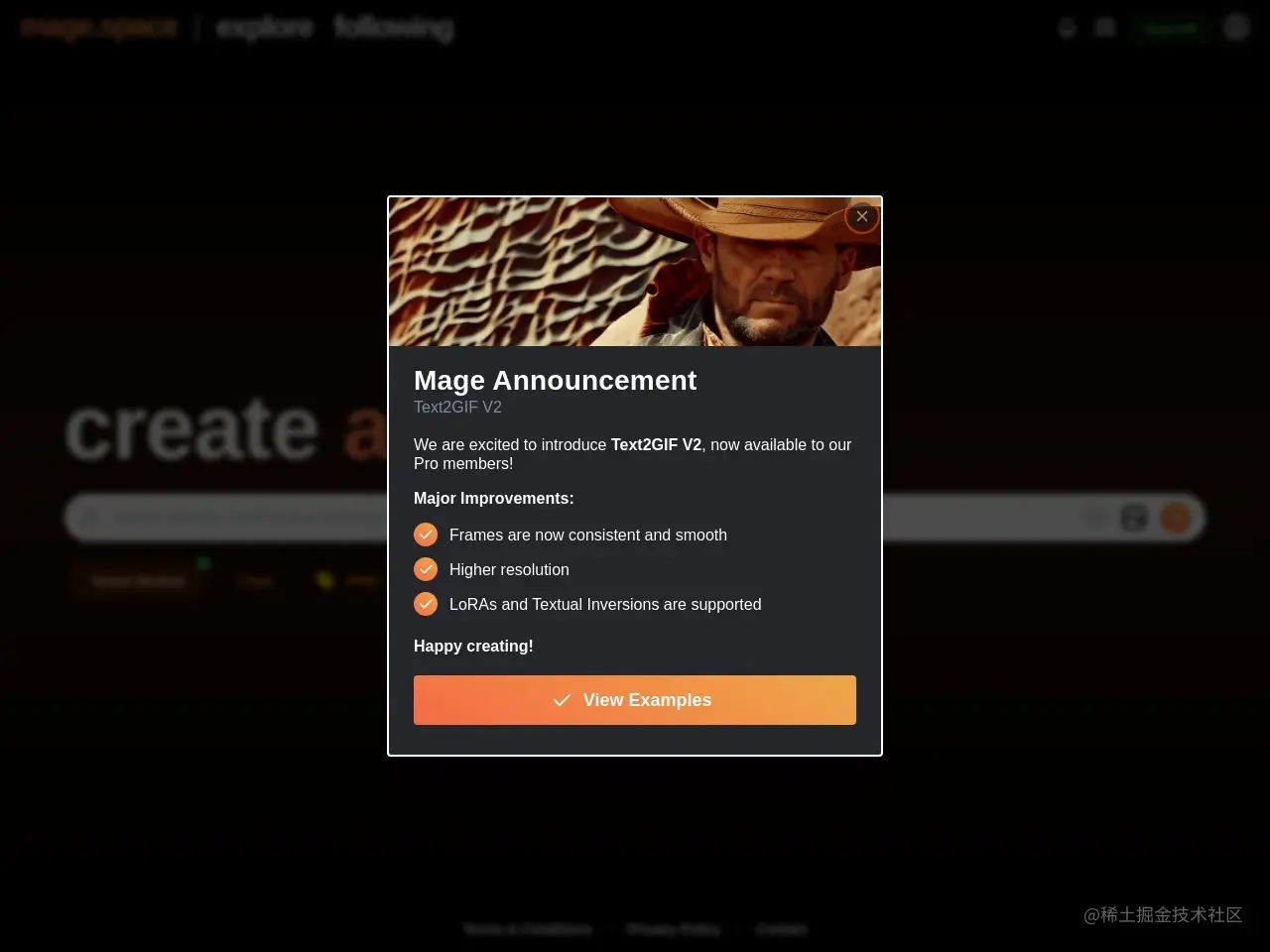Close the Mage Announcement dialog
The height and width of the screenshot is (952, 1270).
coord(861,216)
